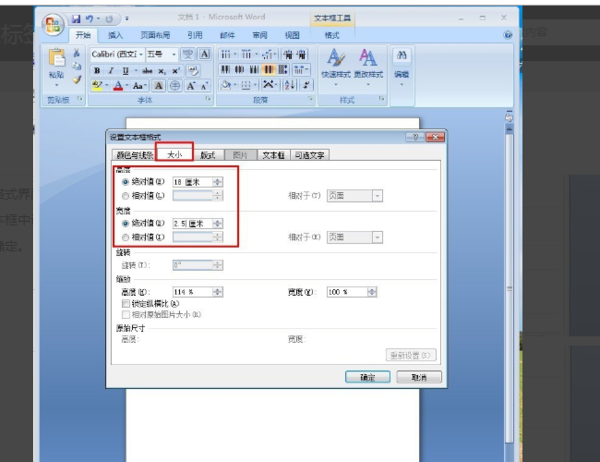Open paragraph shading bucket dropdown
Viewport: 600px width, 462px height.
pos(235,85)
